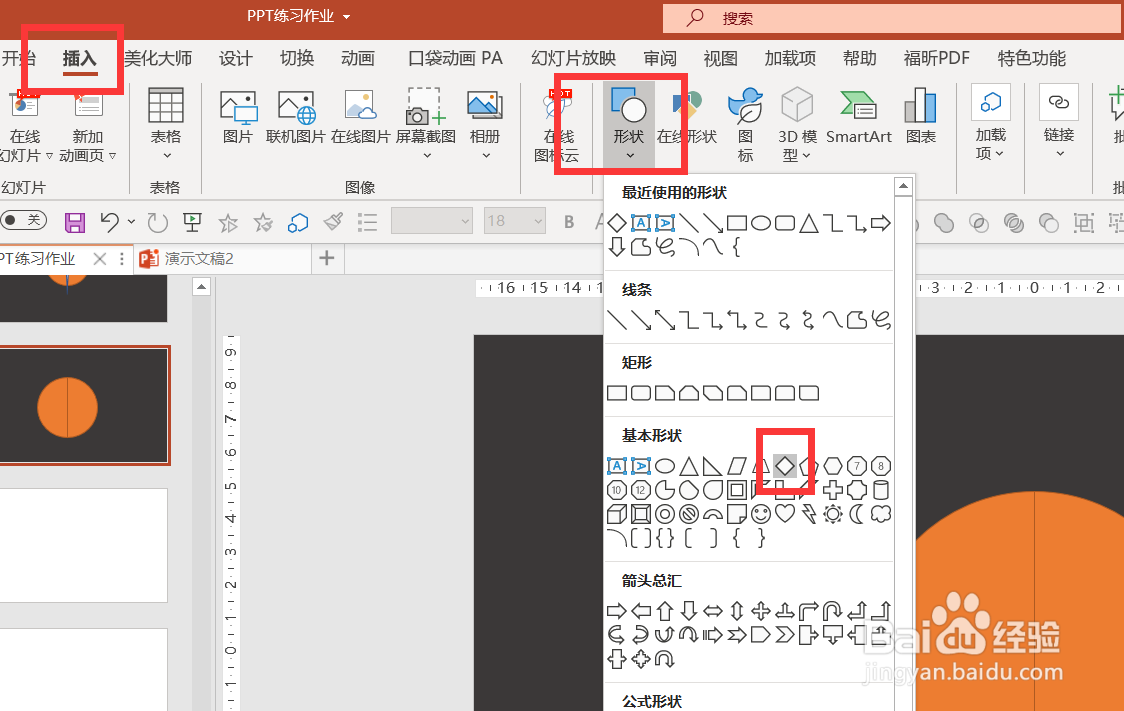Click the 图片 insert picture icon
The width and height of the screenshot is (1124, 711).
click(238, 117)
